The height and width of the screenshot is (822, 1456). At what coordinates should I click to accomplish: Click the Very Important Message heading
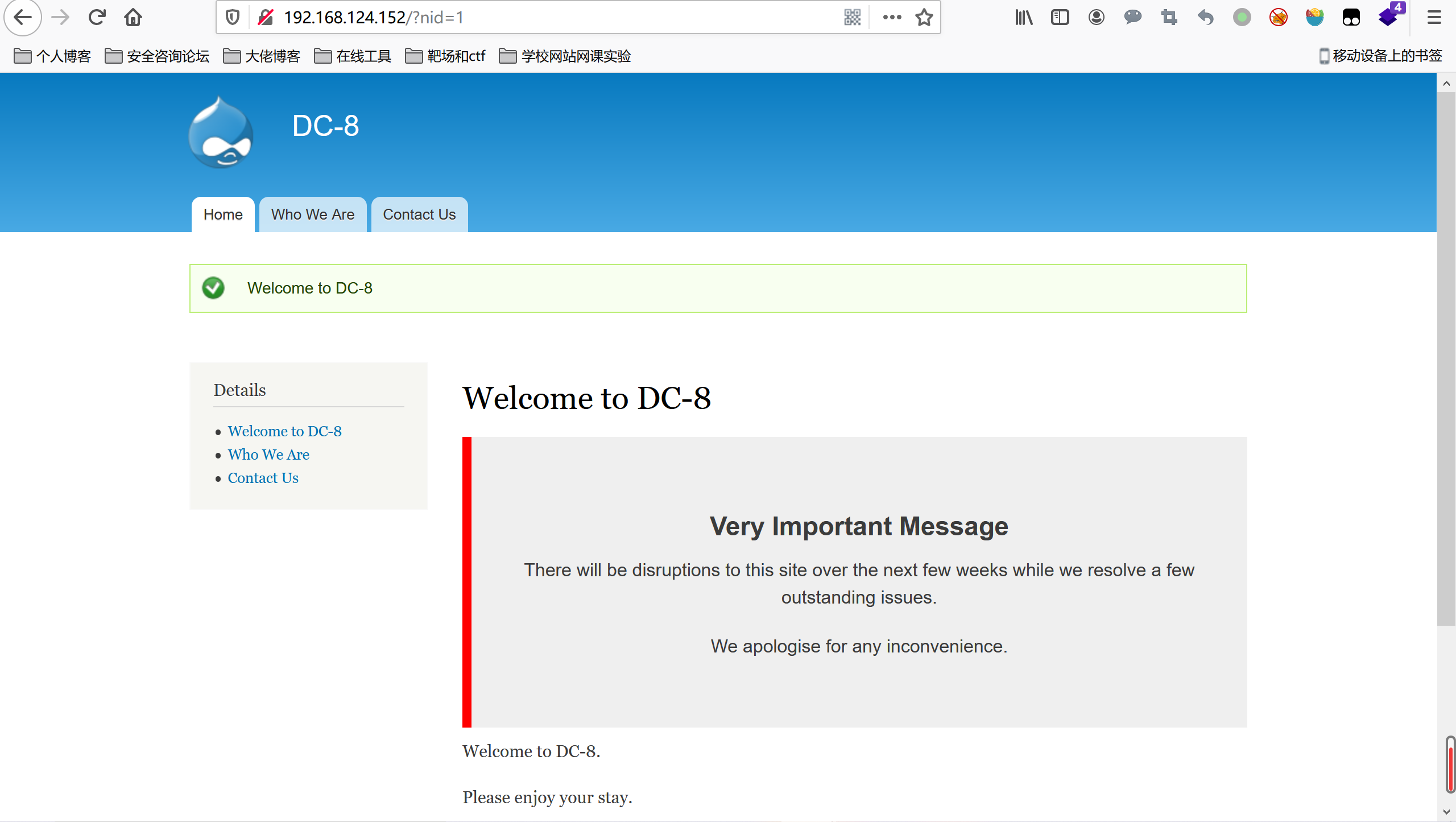pyautogui.click(x=859, y=526)
